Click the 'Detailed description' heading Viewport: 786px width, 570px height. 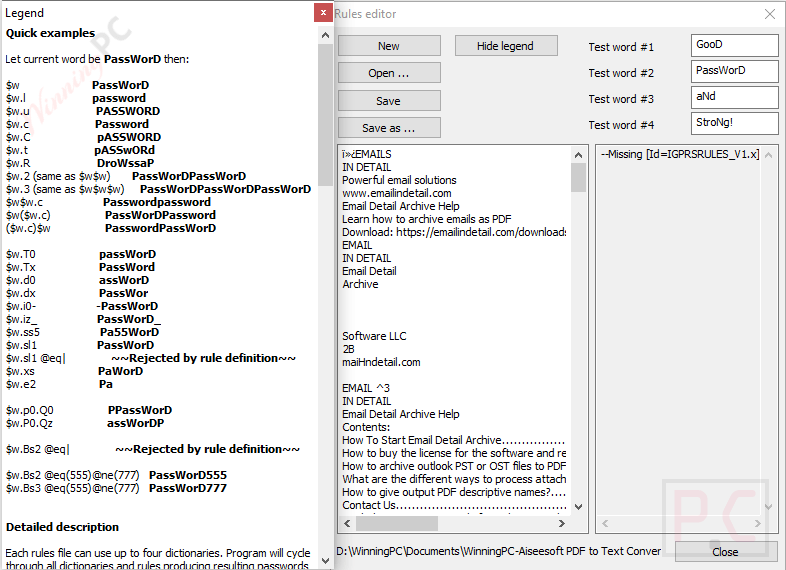[62, 527]
